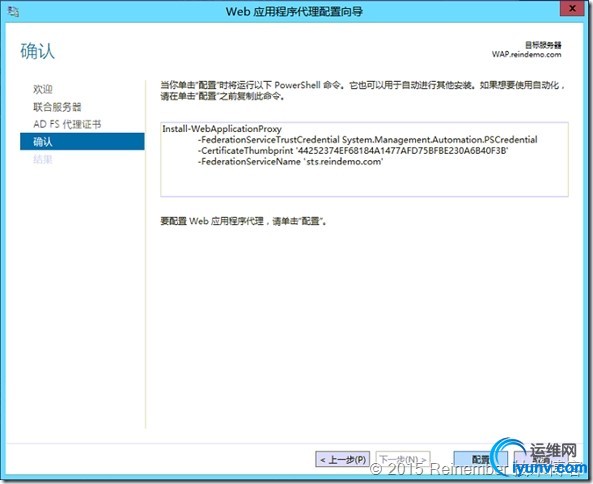Click the Install-WebApplicationProxy command line
The image size is (593, 484).
(222, 129)
